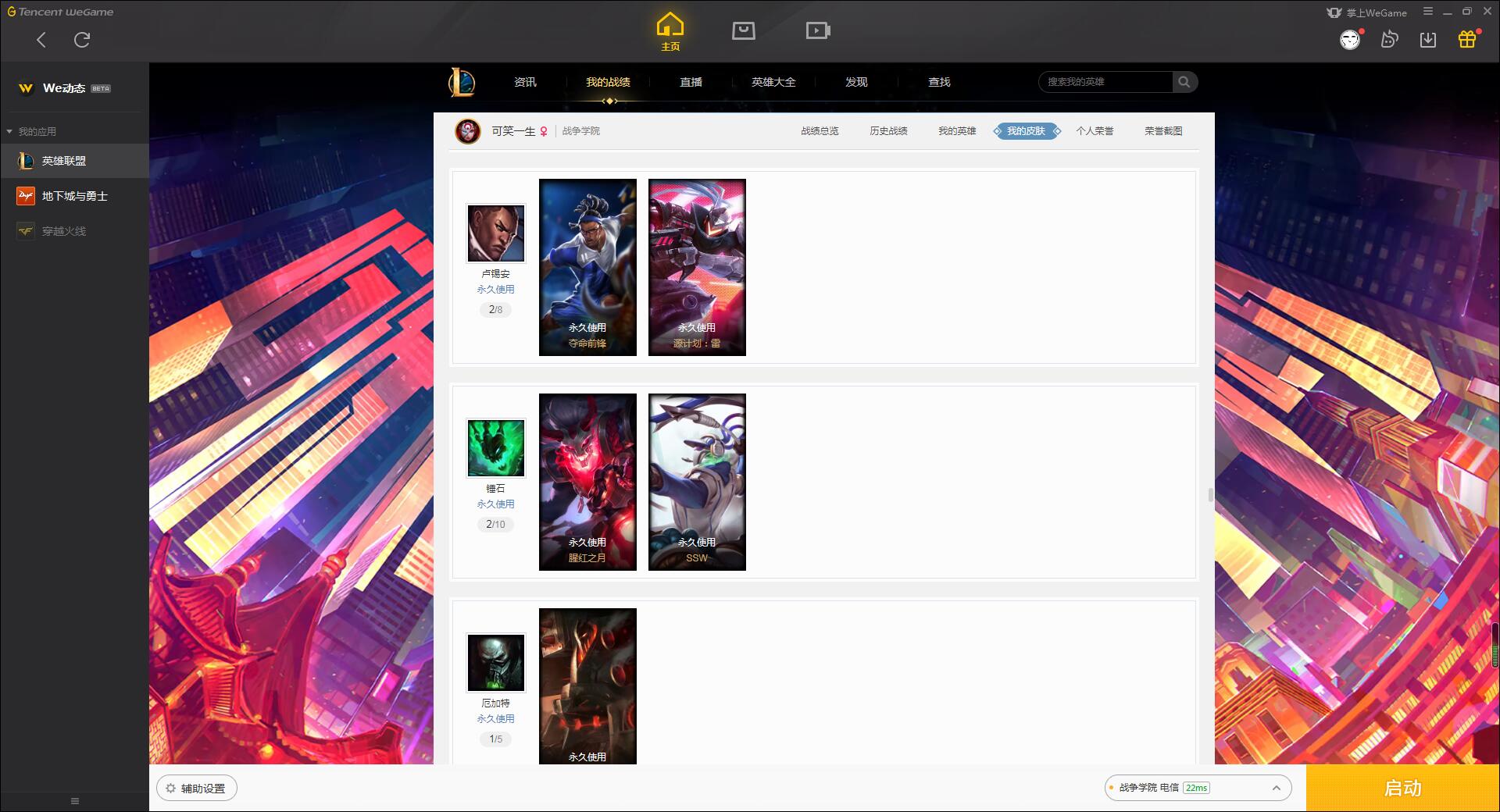Image resolution: width=1500 pixels, height=812 pixels.
Task: Switch to 个人荣誉 sub-tab
Action: [1095, 131]
